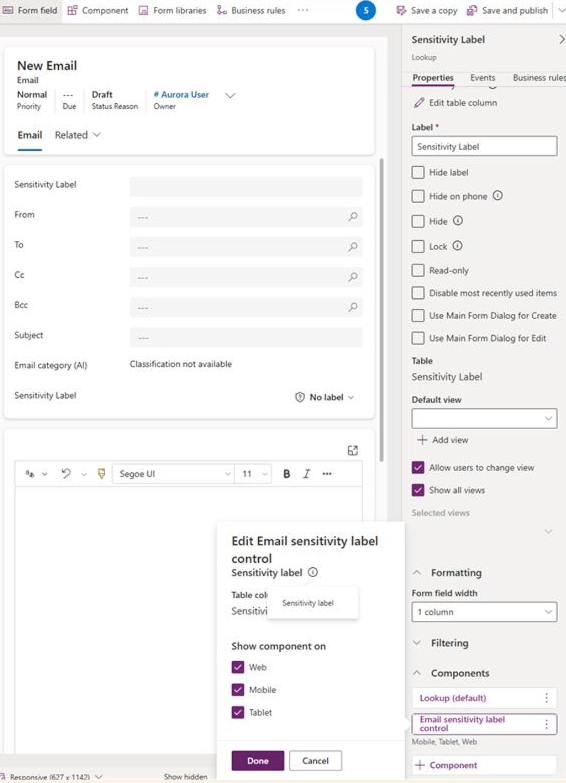Open the Default view dropdown
Screen dimensions: 566x783
click(484, 418)
